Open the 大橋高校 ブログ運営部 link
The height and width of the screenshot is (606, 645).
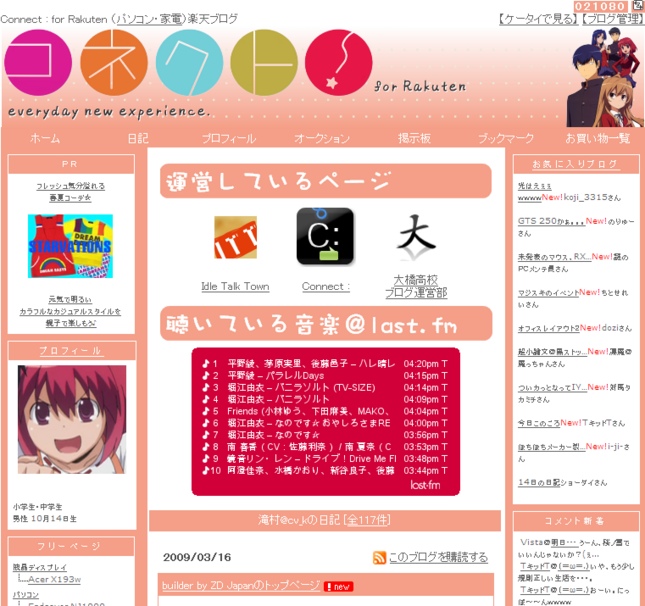point(416,286)
